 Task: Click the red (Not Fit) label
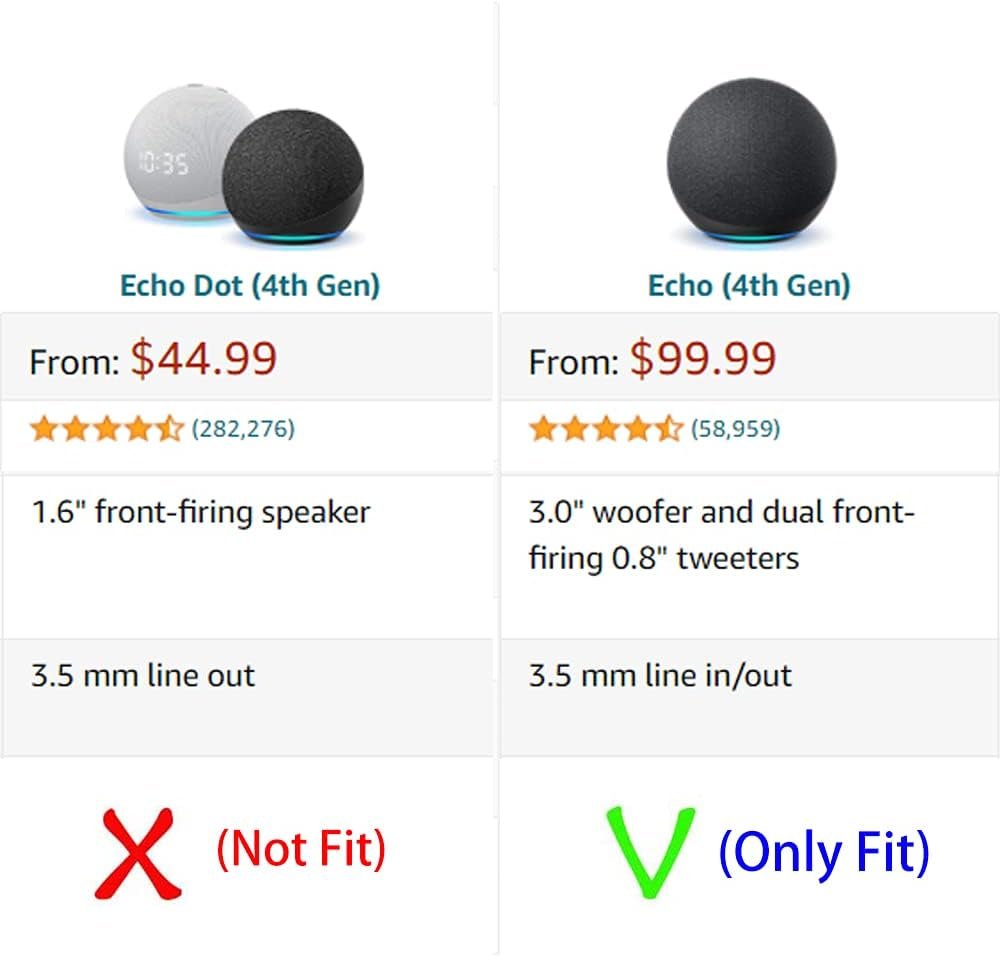point(301,849)
